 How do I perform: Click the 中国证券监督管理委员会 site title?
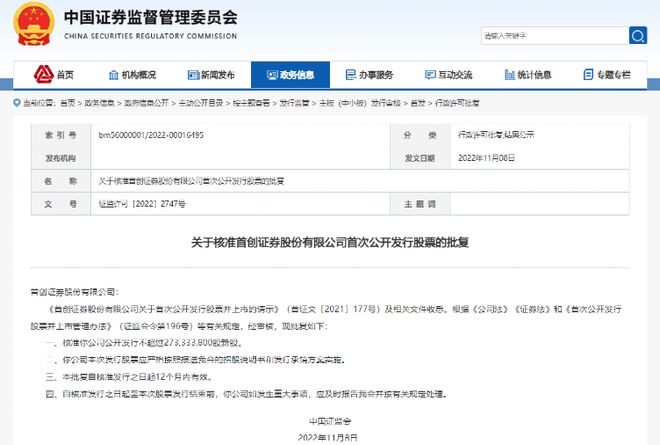coord(151,17)
